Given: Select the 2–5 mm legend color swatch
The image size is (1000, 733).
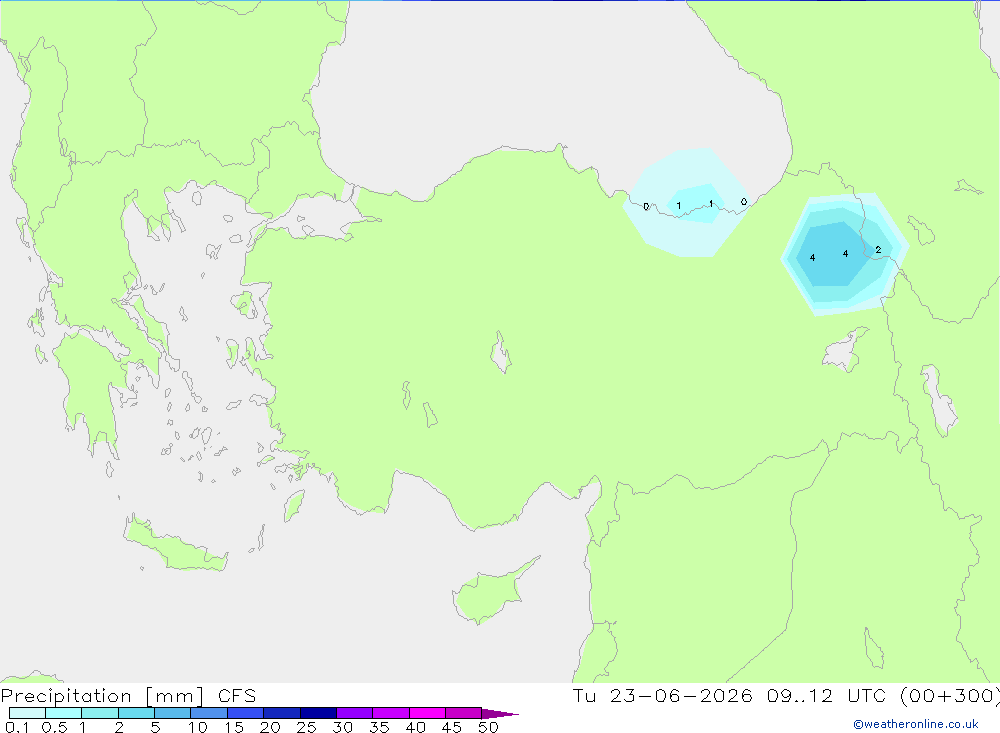Looking at the screenshot, I should [136, 713].
